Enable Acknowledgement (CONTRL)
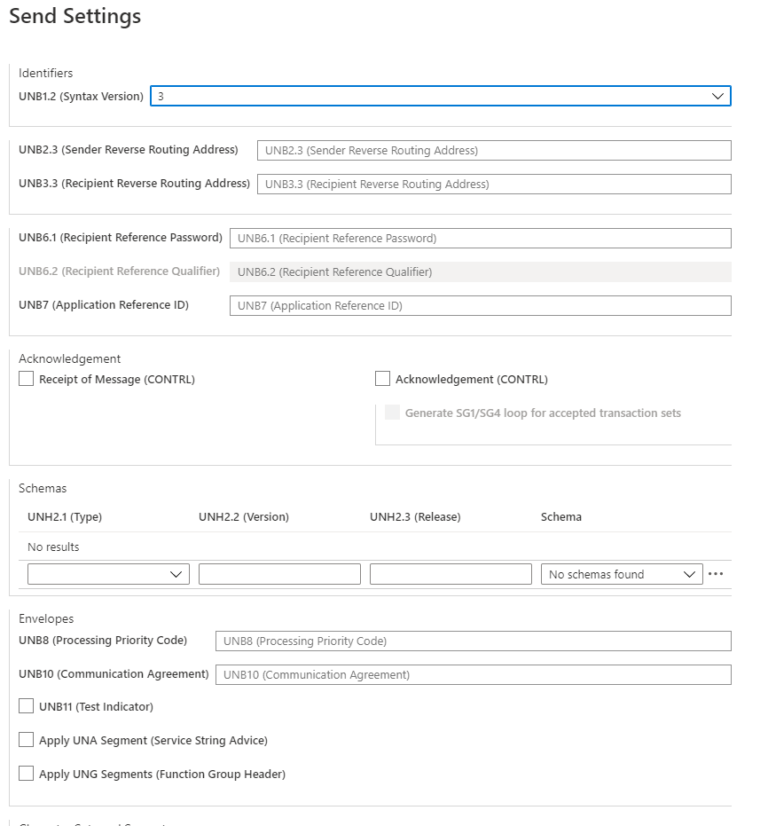This screenshot has width=768, height=826. click(381, 378)
